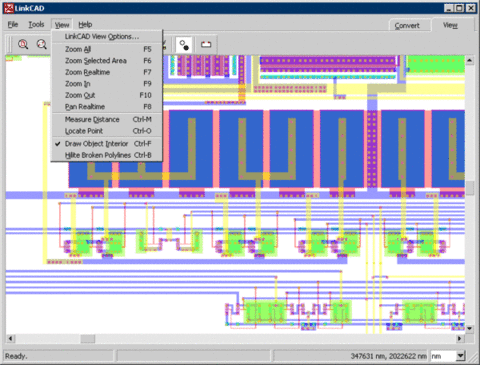
Task: Click the left arrow on horizontal scrollbar
Action: (10, 339)
